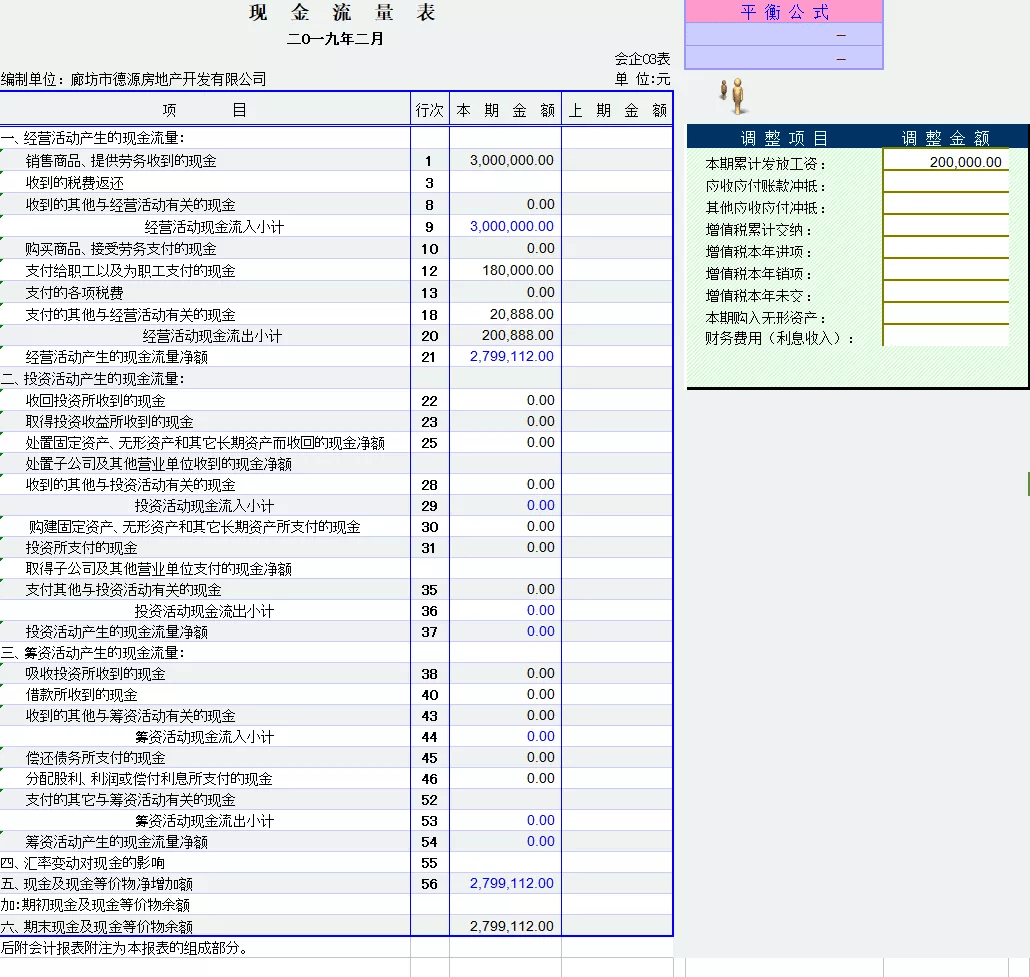The image size is (1030, 977).
Task: Click the 四、汇率变动对现金的影响 row label
Action: point(83,863)
